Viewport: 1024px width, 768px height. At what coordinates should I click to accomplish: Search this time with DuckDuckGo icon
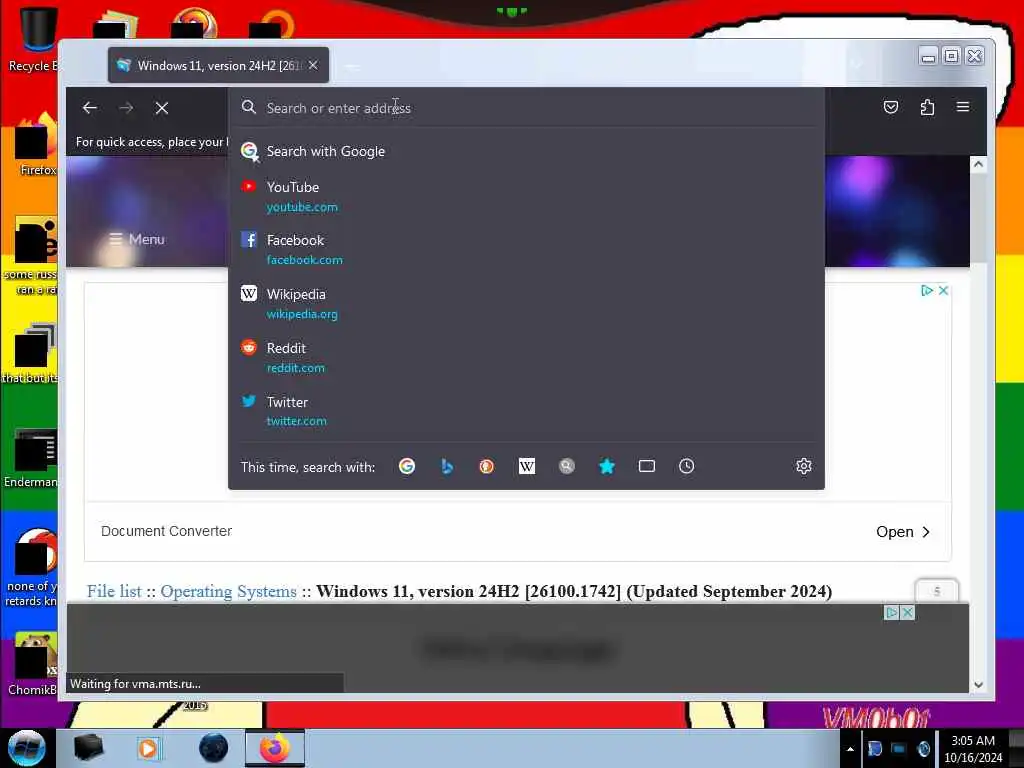tap(487, 466)
